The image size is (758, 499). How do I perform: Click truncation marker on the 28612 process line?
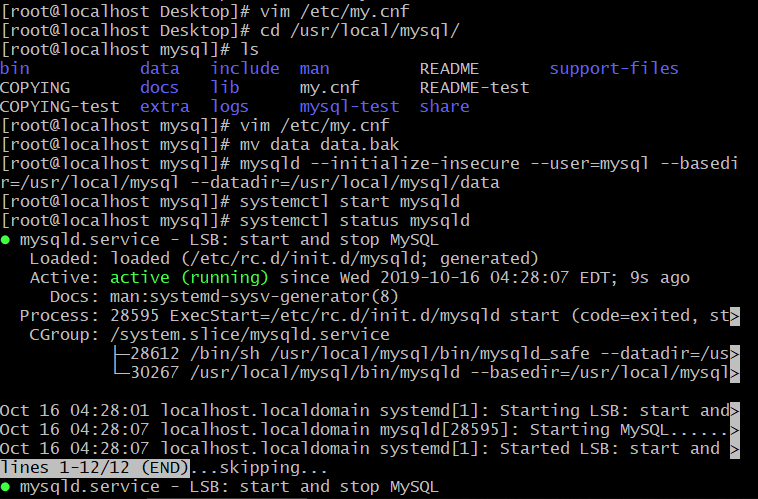[x=736, y=355]
